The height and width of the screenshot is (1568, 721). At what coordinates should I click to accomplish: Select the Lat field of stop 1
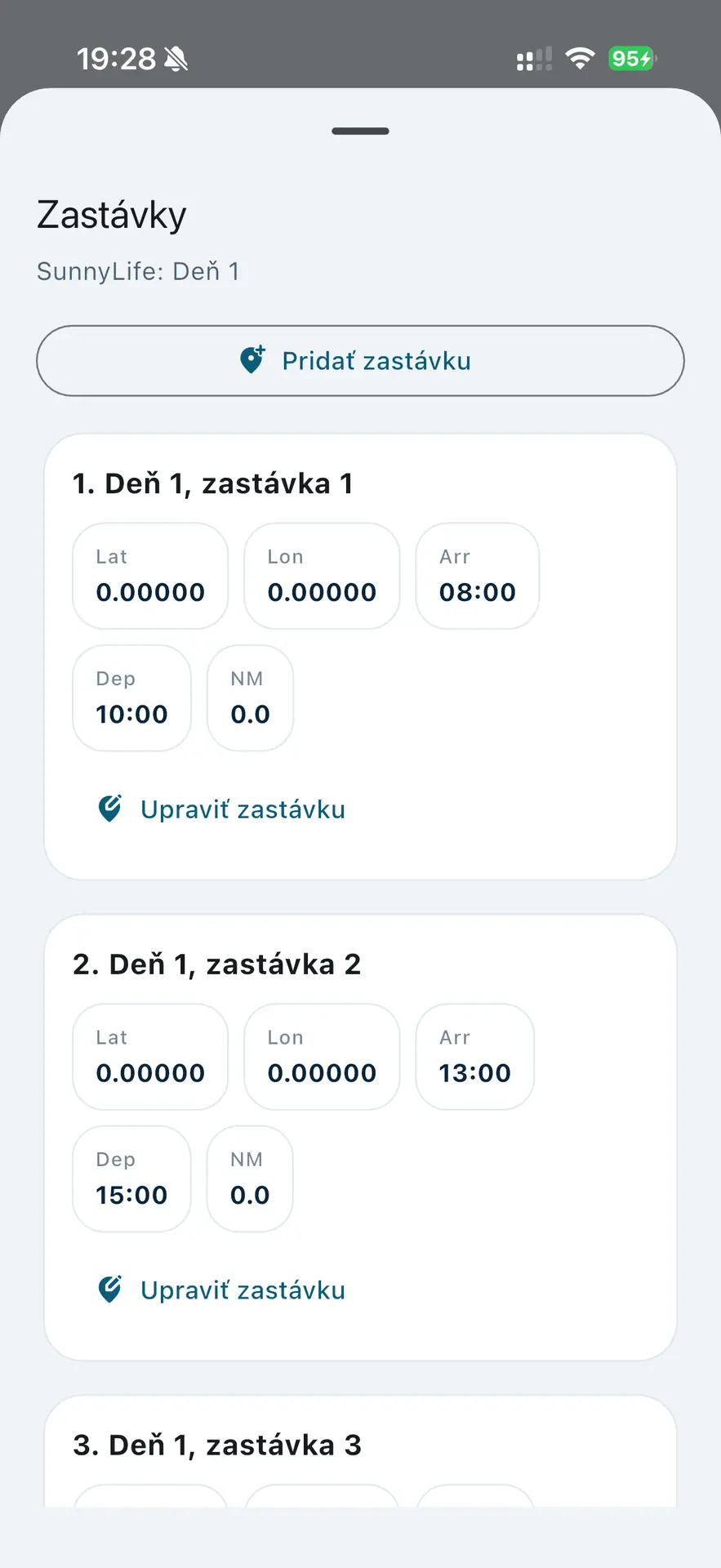coord(150,577)
